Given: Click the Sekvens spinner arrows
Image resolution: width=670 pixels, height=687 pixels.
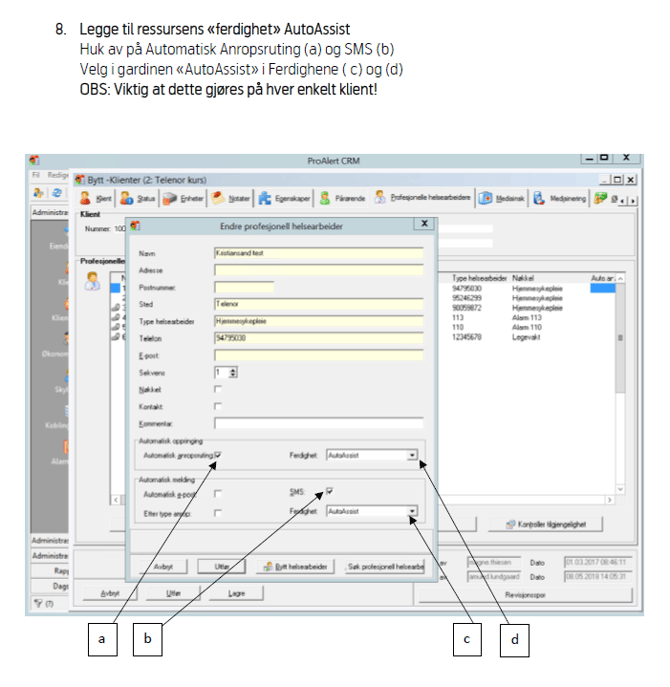Looking at the screenshot, I should click(x=232, y=372).
